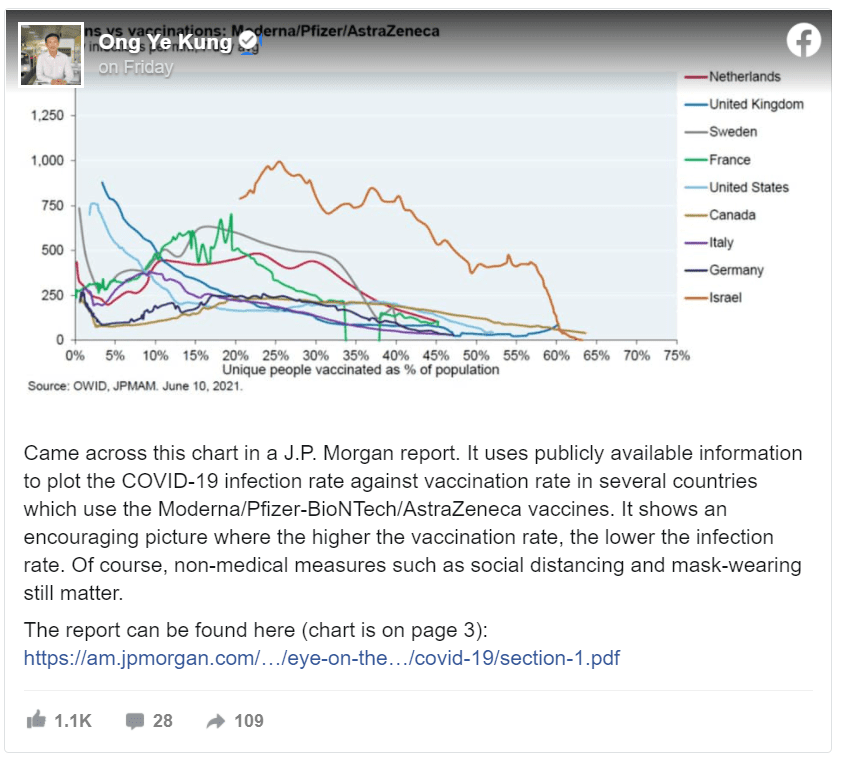This screenshot has width=843, height=762.
Task: Click the "Source: OWID, JPMAM" caption
Action: point(135,386)
